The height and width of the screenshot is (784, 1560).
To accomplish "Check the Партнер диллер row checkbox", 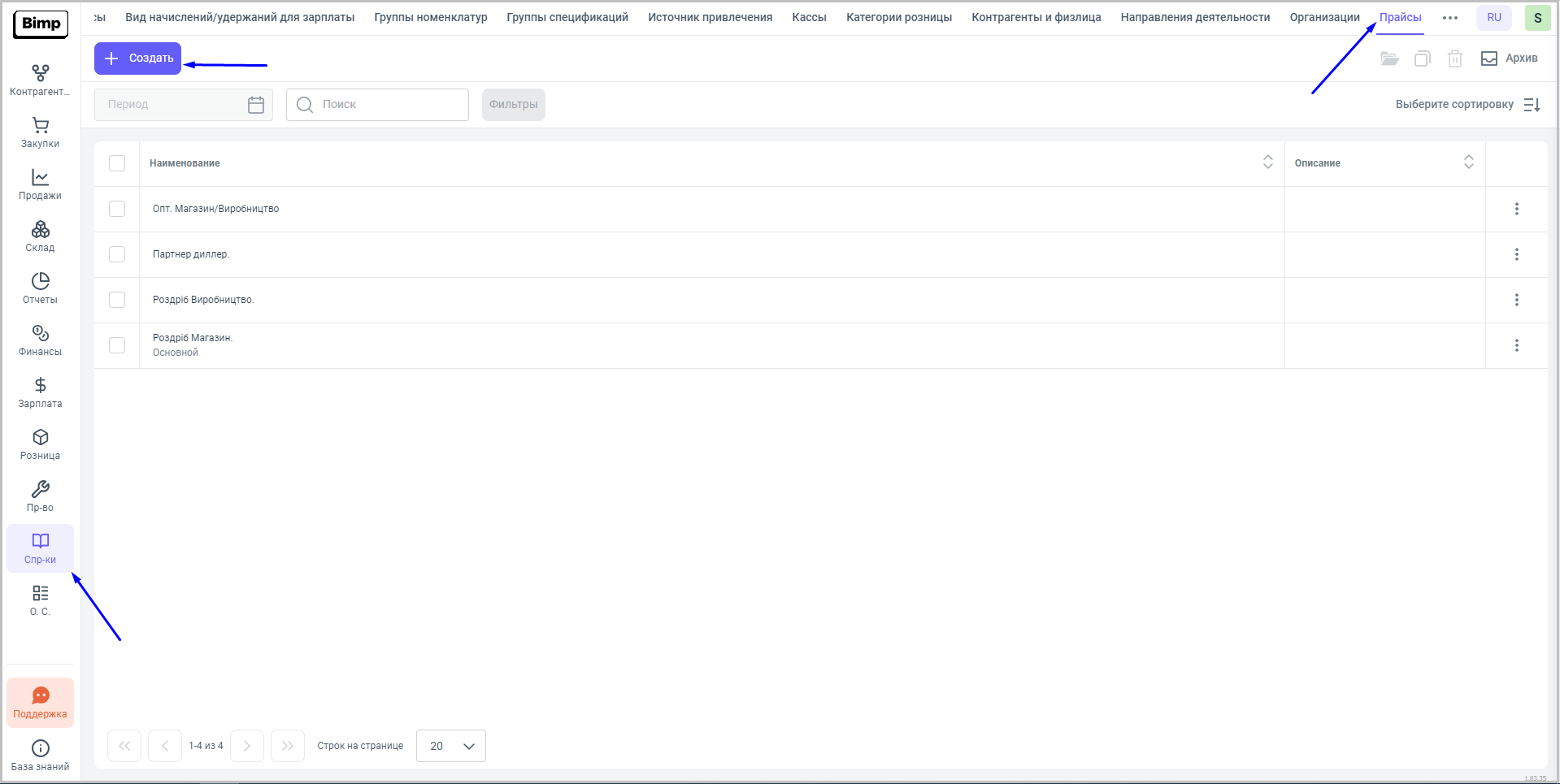I will point(117,254).
